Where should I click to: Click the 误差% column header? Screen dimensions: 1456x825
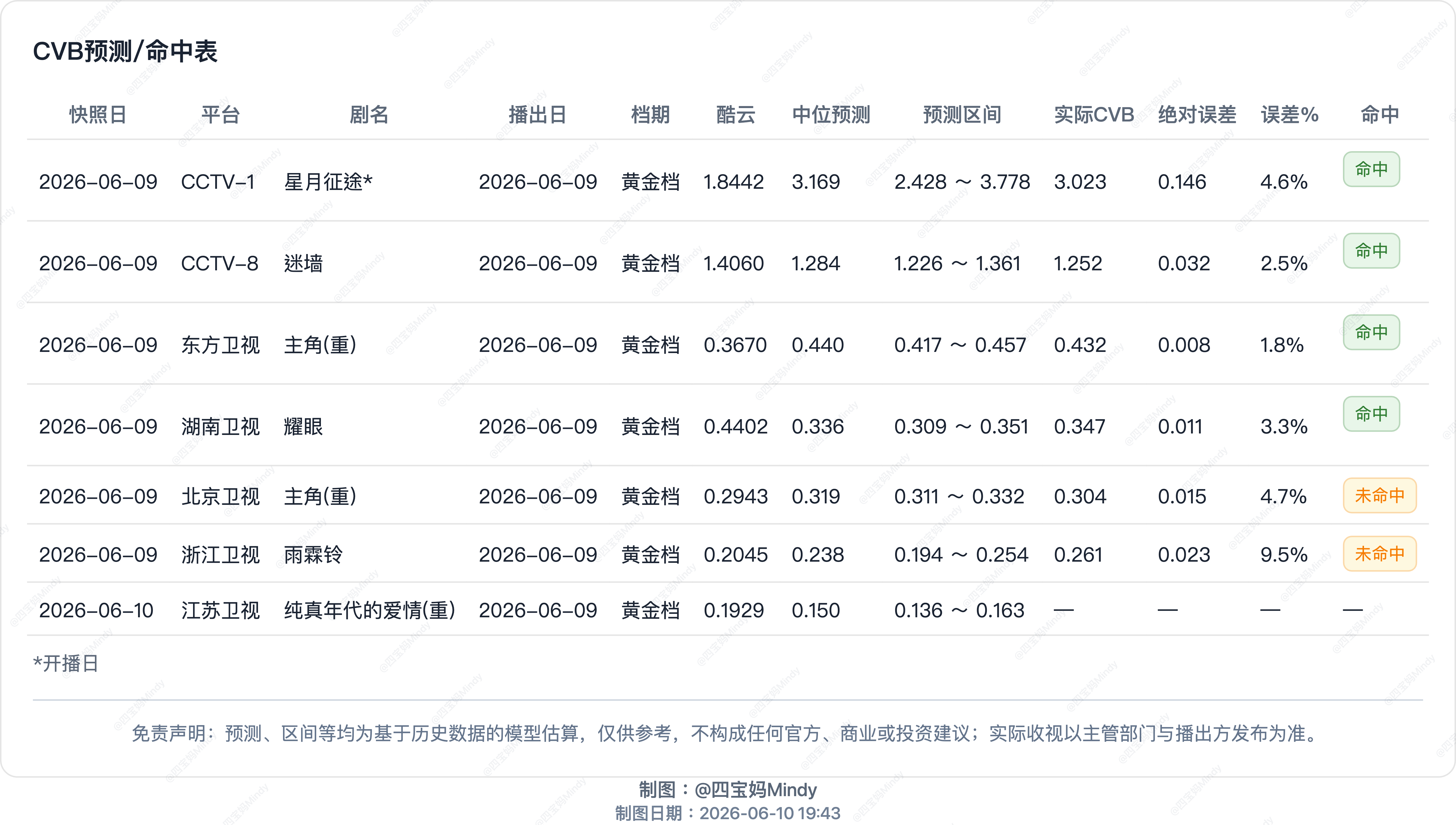(1289, 115)
